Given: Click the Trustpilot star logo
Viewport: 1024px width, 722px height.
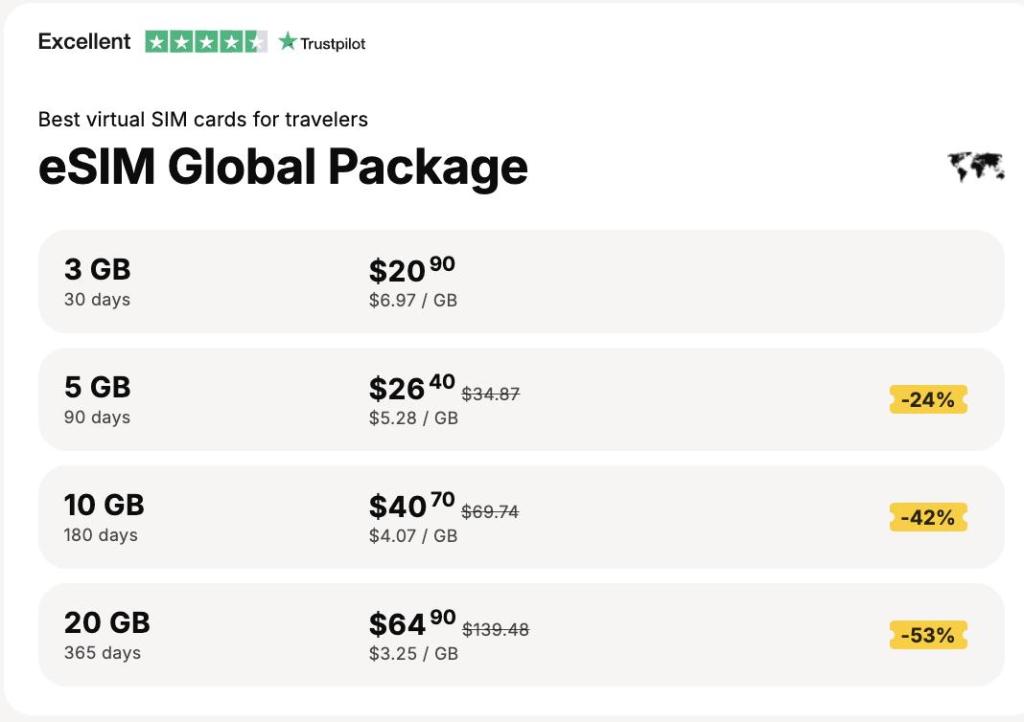Looking at the screenshot, I should (288, 42).
